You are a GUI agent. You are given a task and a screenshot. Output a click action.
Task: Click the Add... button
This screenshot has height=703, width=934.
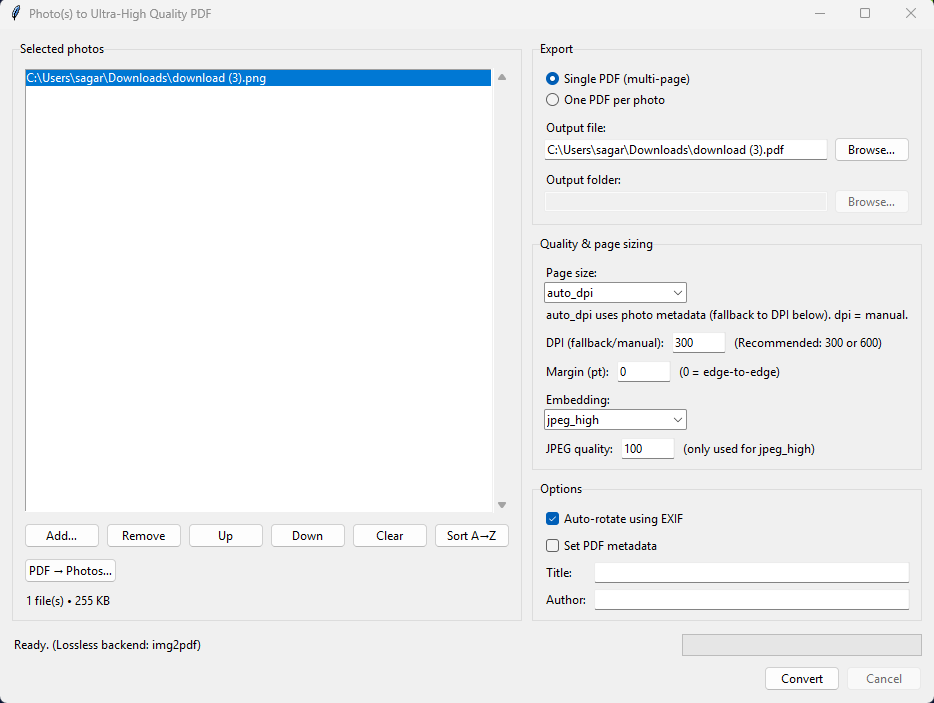pos(62,536)
